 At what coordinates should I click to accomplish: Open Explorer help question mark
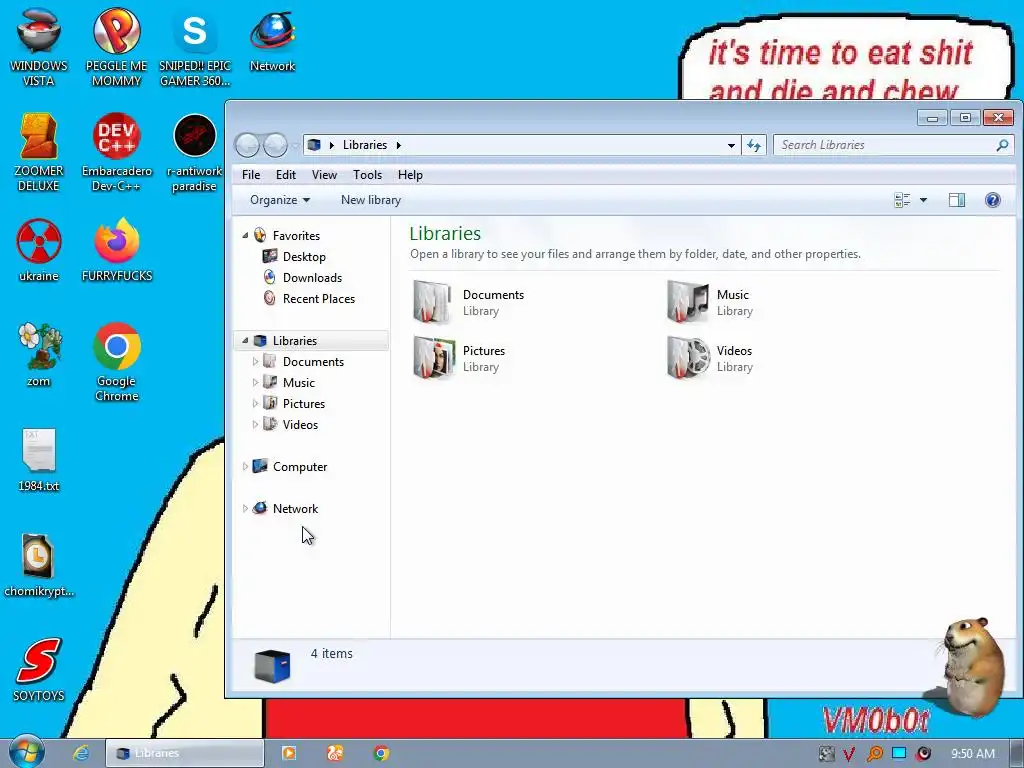[x=993, y=200]
